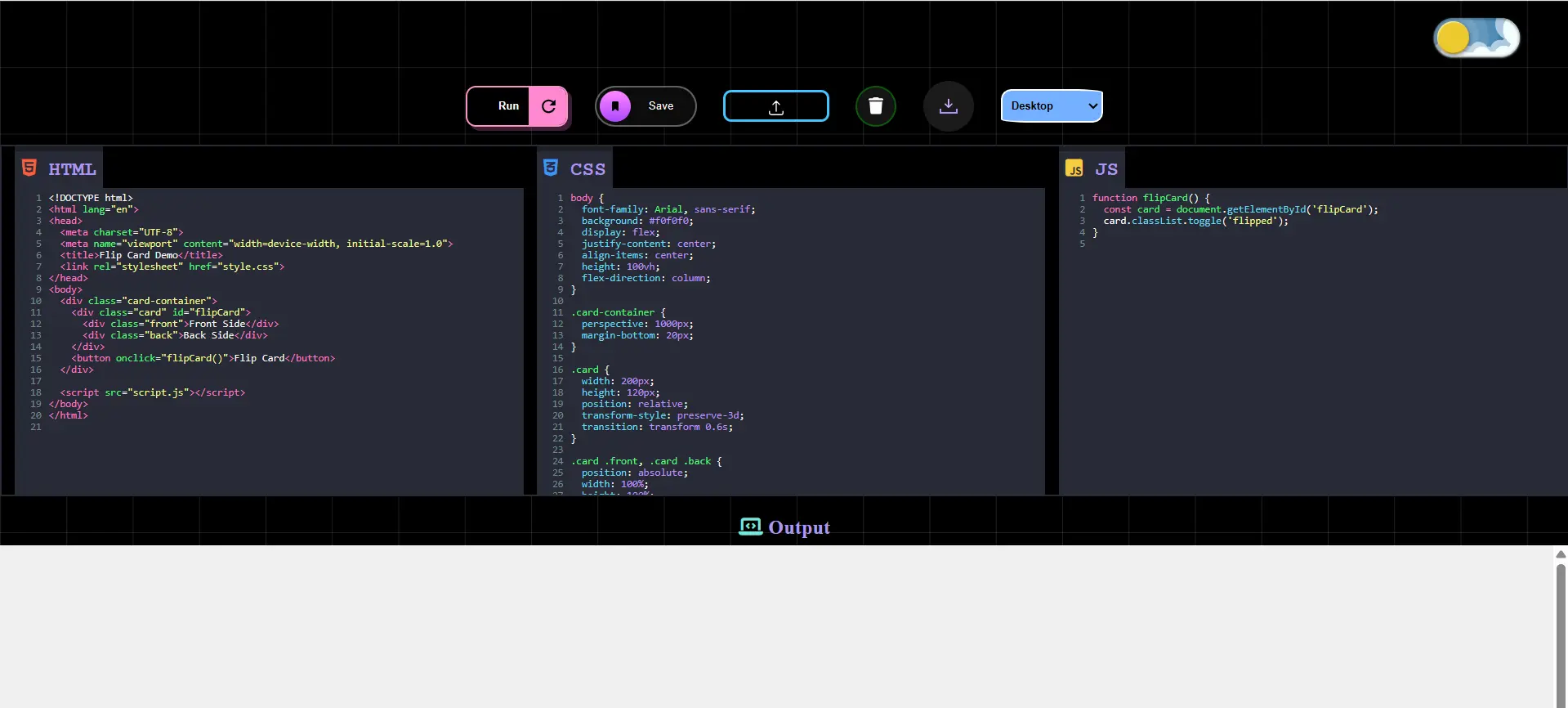Click the Save button label
The height and width of the screenshot is (708, 1568).
click(x=661, y=106)
